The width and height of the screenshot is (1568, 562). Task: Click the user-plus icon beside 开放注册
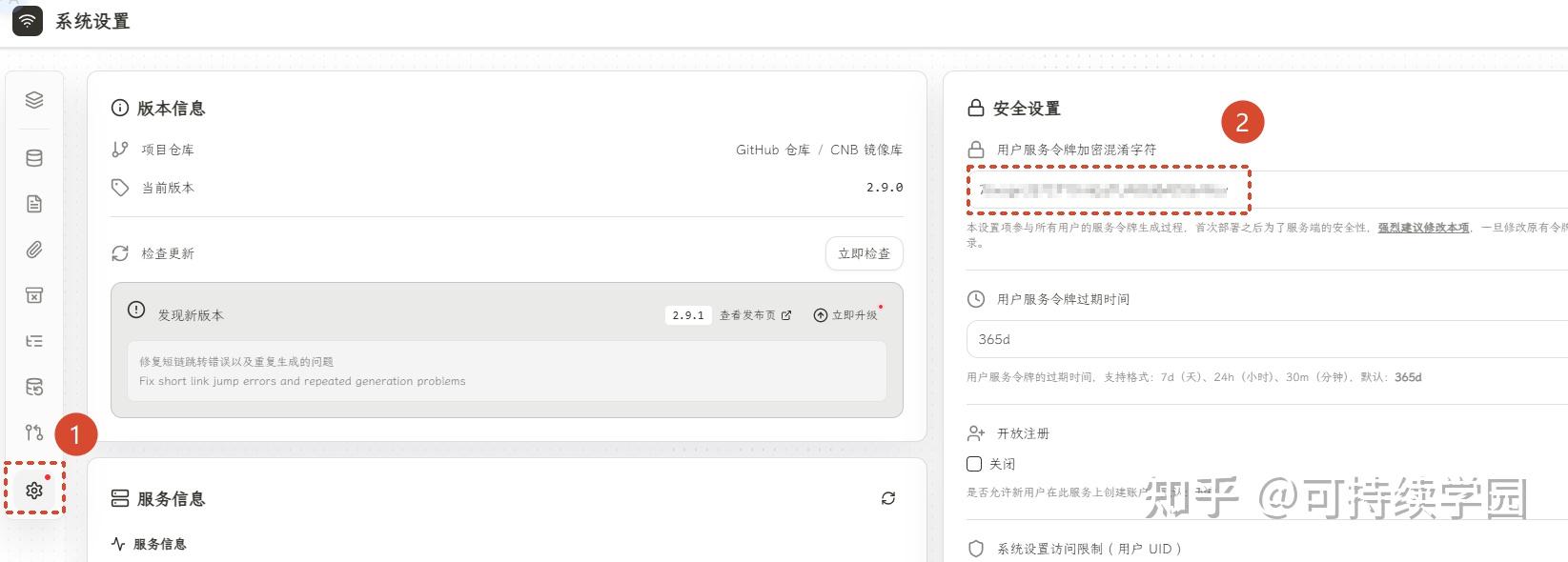pyautogui.click(x=976, y=433)
